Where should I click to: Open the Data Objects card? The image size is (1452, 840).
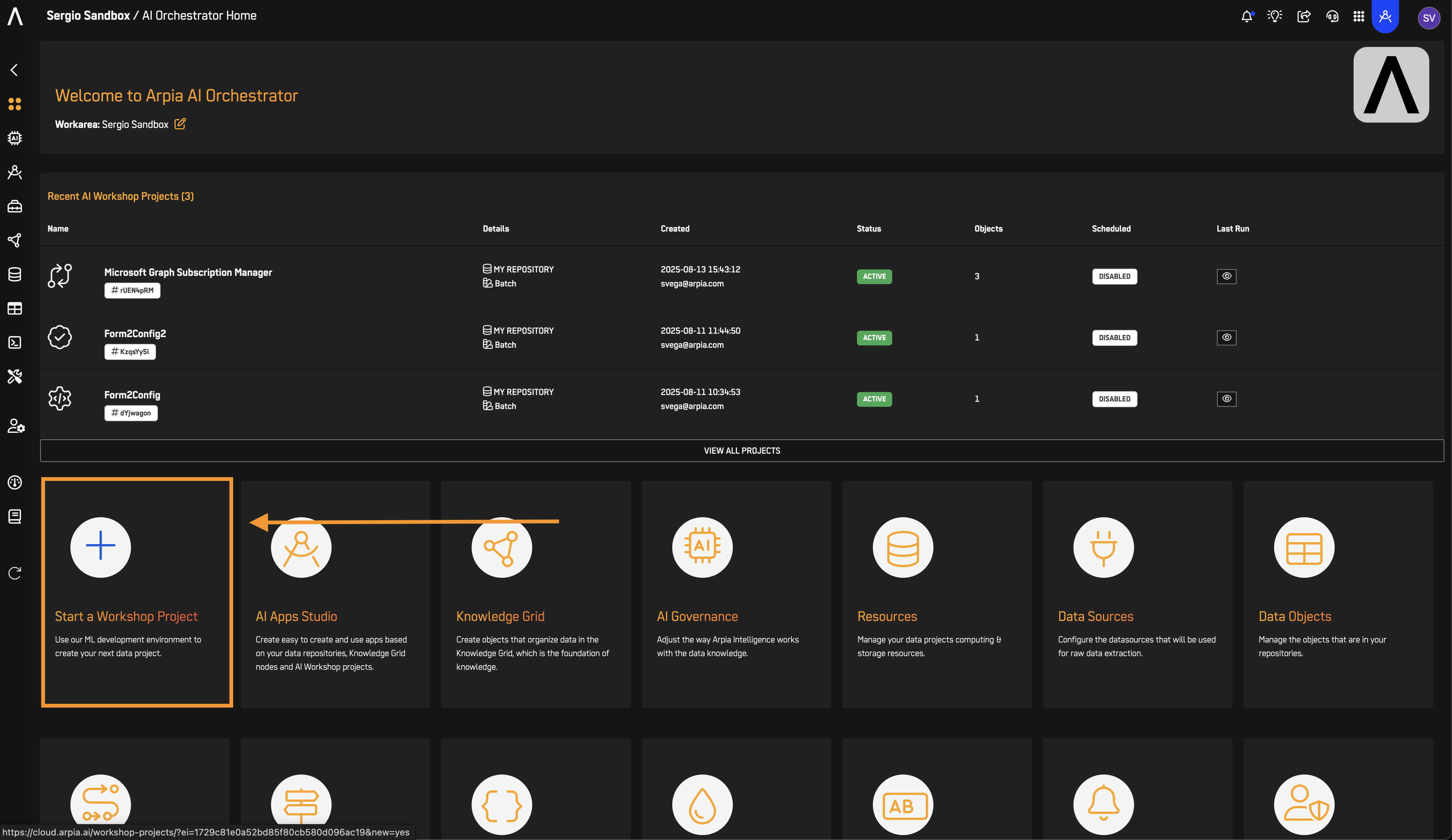(x=1337, y=594)
